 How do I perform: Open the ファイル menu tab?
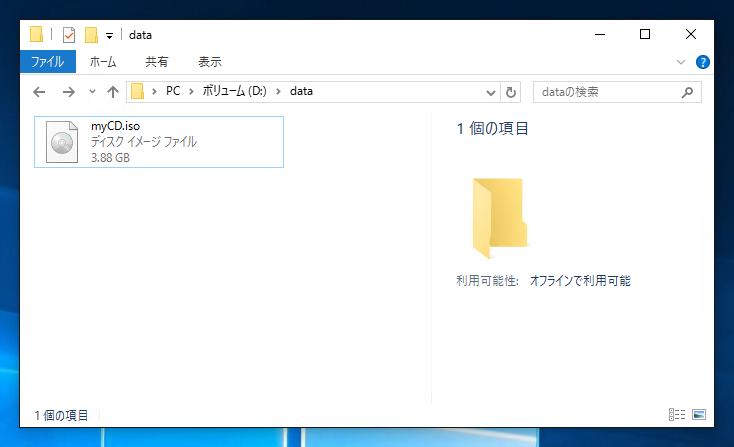coord(48,62)
